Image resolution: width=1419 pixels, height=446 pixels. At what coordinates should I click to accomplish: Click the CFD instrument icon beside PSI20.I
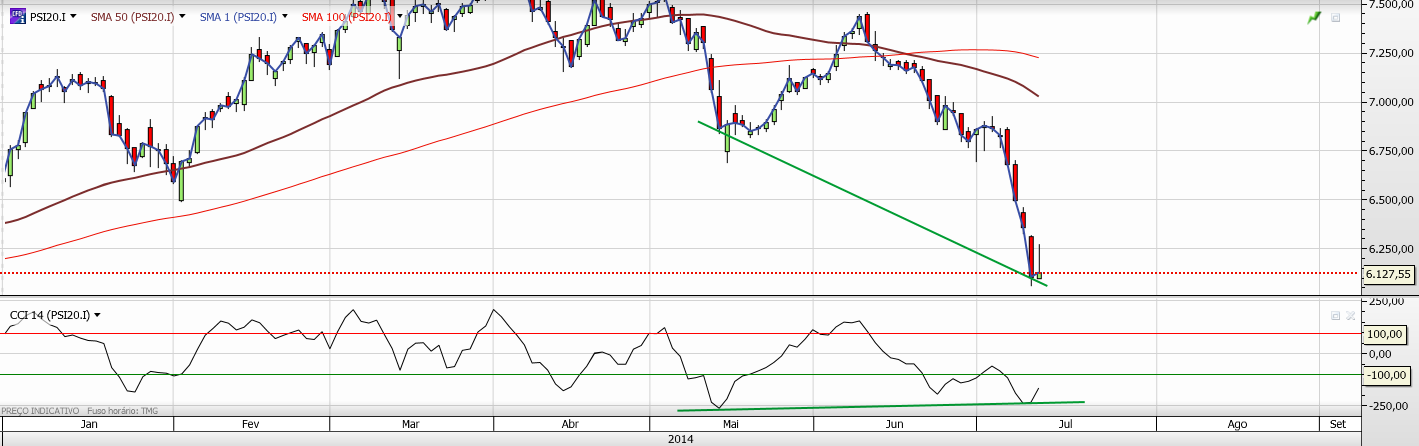[x=17, y=17]
